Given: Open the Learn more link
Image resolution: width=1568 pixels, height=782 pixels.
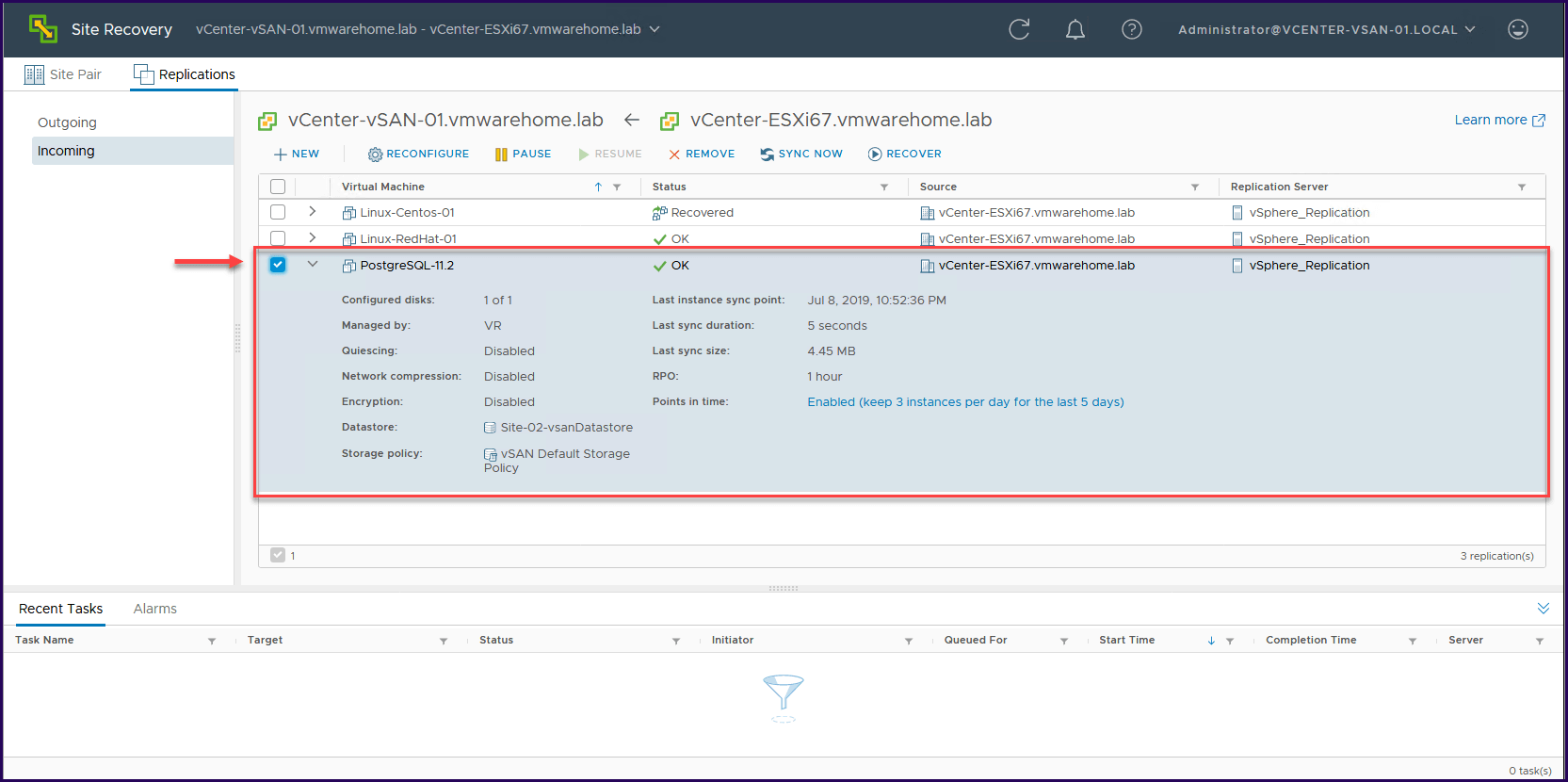Looking at the screenshot, I should coord(1500,120).
